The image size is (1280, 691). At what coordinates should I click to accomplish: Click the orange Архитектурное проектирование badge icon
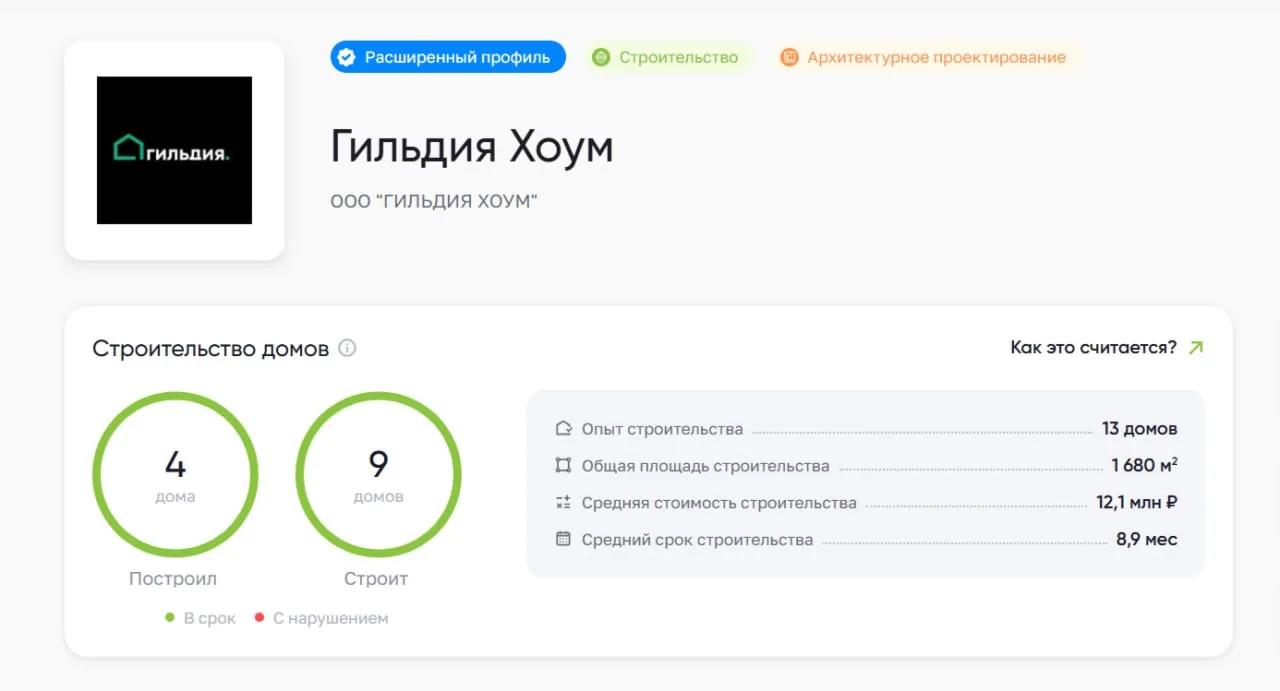point(789,57)
